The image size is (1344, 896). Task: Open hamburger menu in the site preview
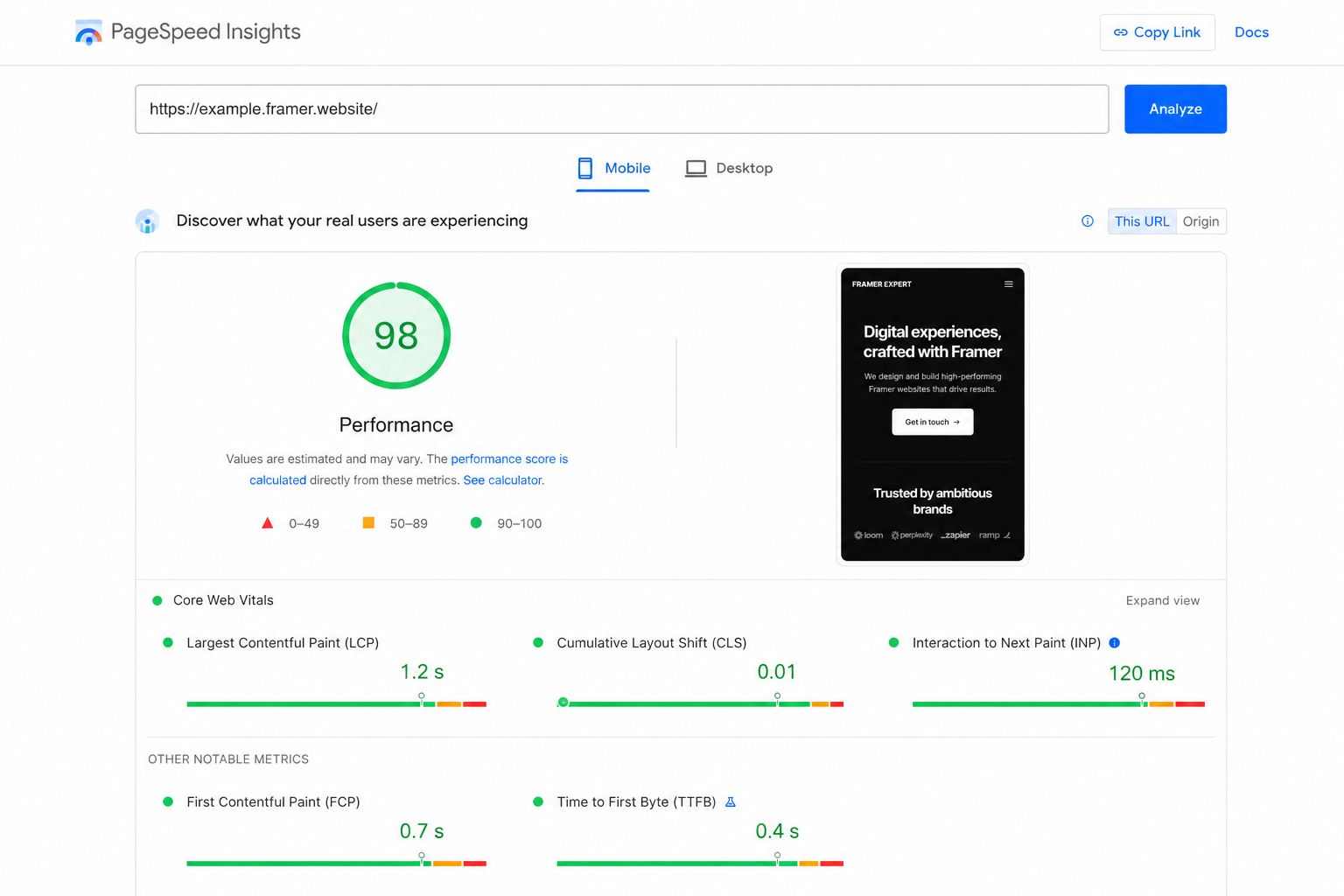coord(1008,284)
